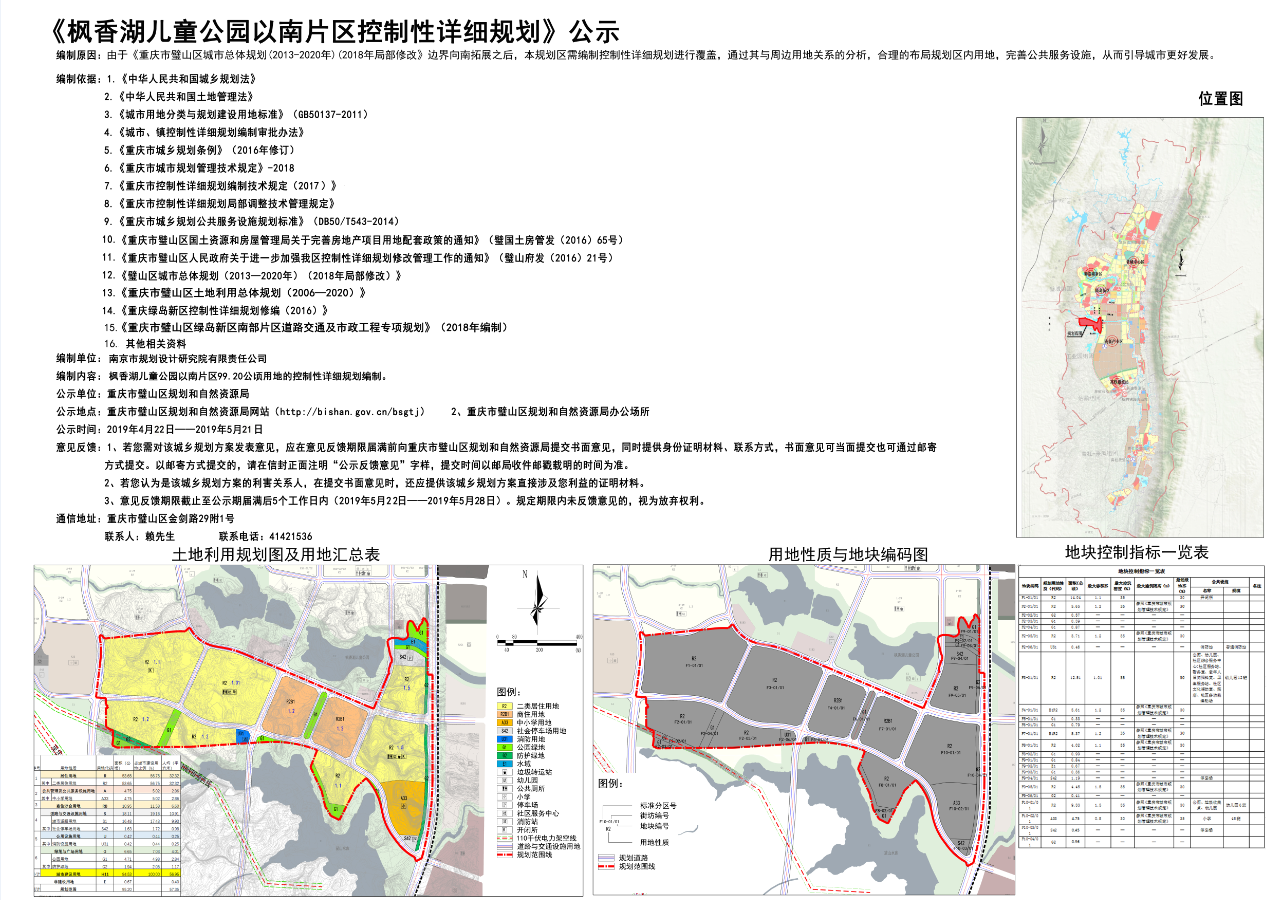Viewport: 1272px width, 900px height.
Task: Click 规划范围线 symbol in land-use map legend
Action: (505, 854)
